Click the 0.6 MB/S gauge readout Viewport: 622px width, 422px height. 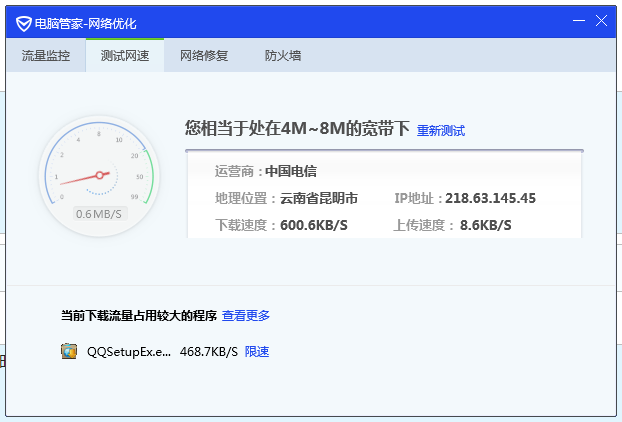pos(98,214)
